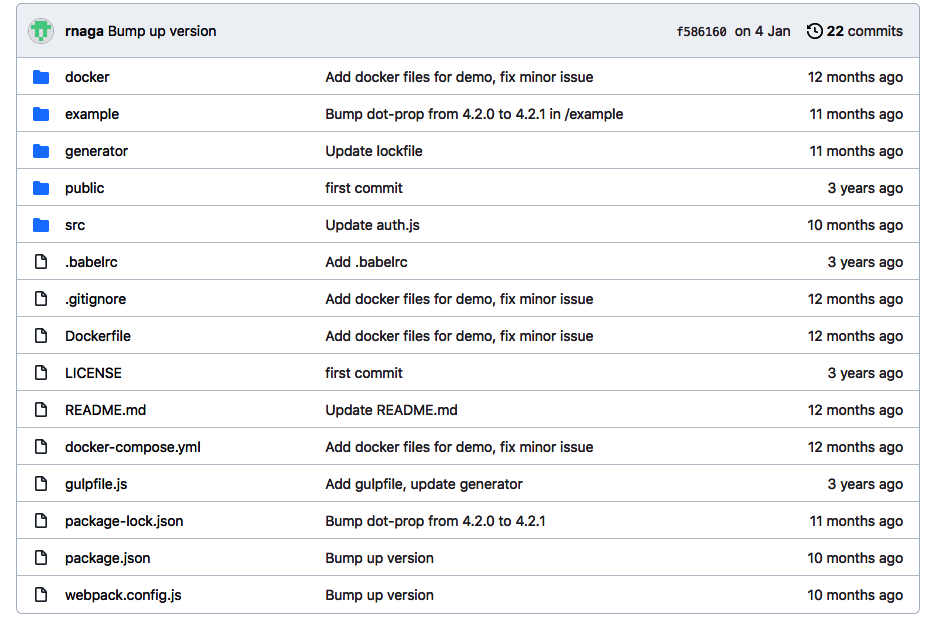
Task: Click the .gitignore file icon
Action: coord(40,299)
